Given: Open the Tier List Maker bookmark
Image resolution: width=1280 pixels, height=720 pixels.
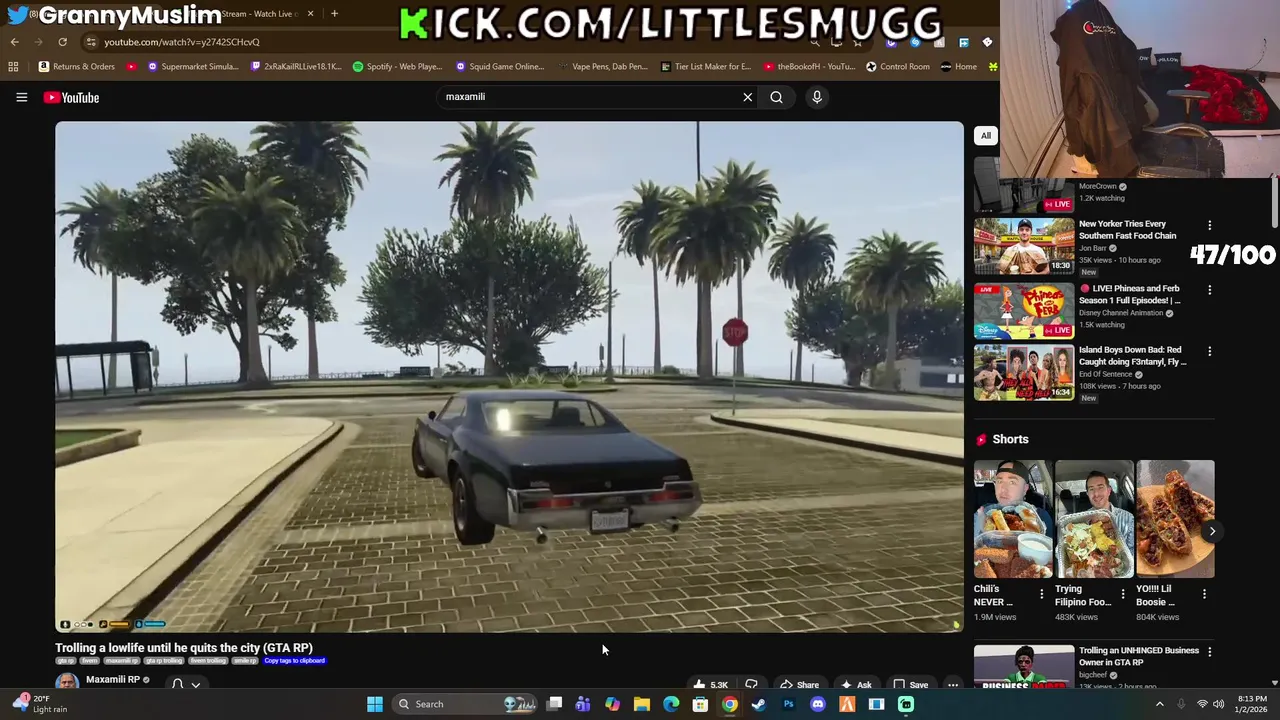Looking at the screenshot, I should [x=706, y=66].
